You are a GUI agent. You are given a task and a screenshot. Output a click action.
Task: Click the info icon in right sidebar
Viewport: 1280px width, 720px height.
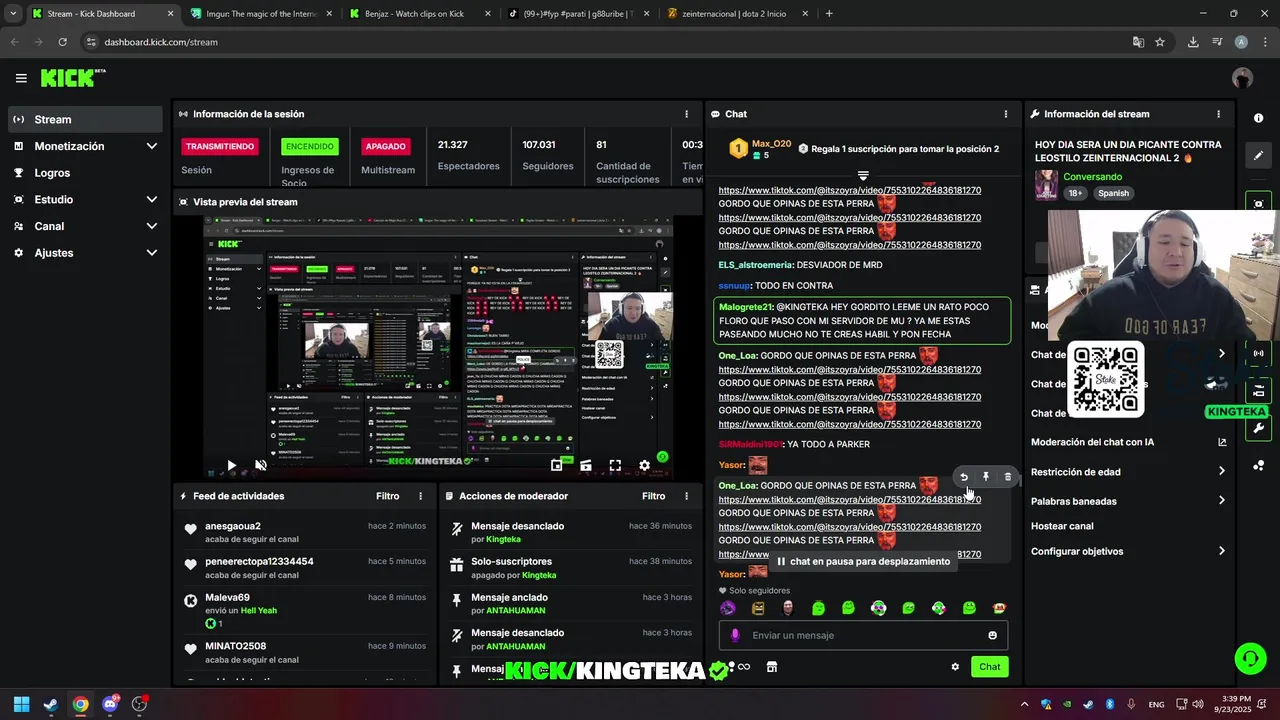(1258, 118)
